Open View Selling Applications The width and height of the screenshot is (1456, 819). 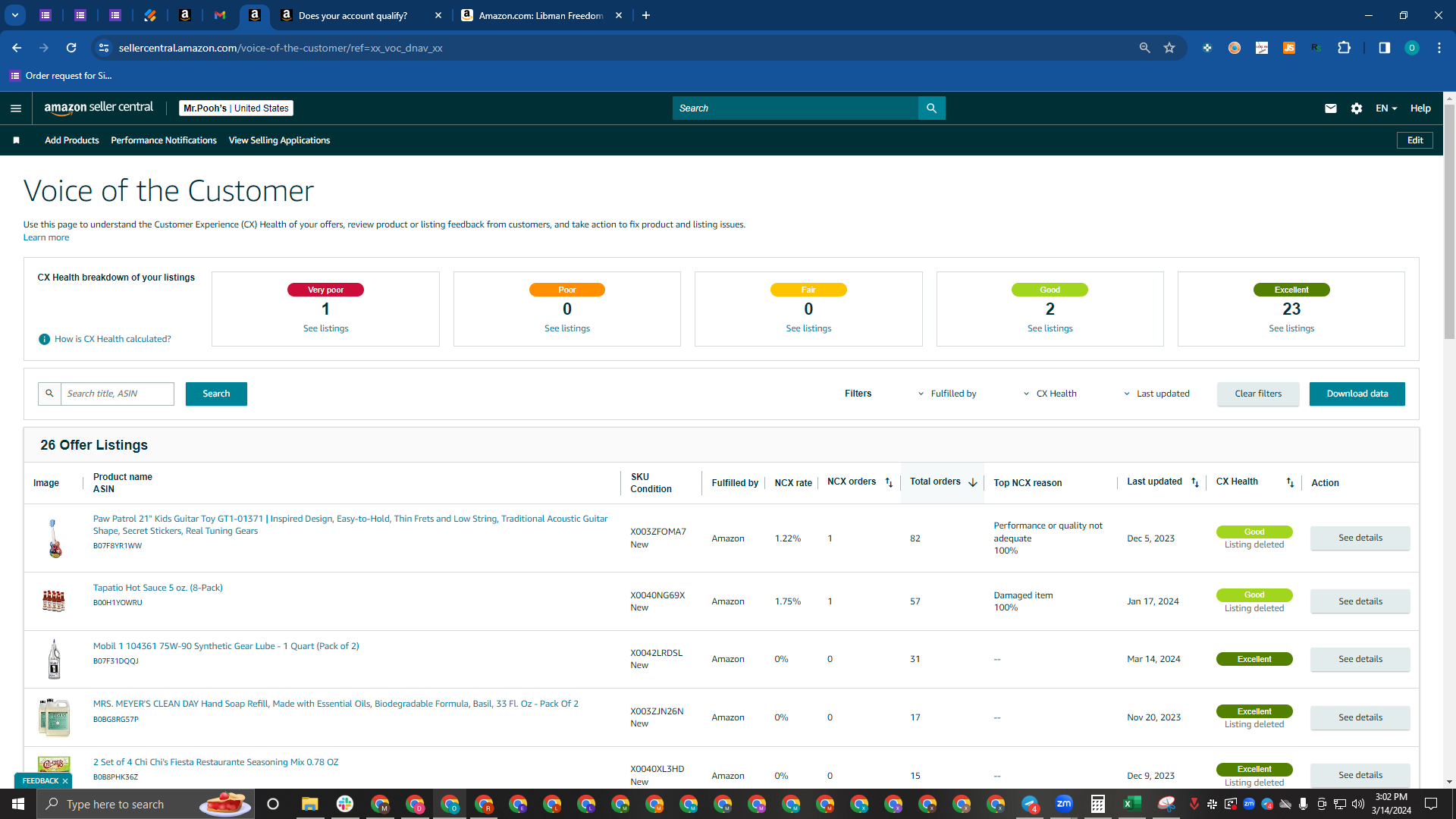click(279, 140)
